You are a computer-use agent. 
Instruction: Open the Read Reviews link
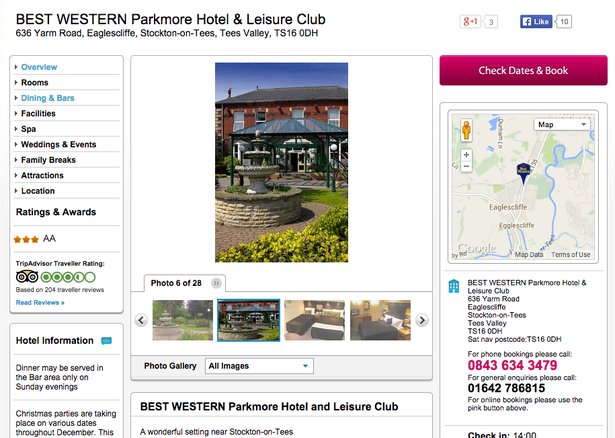(40, 302)
